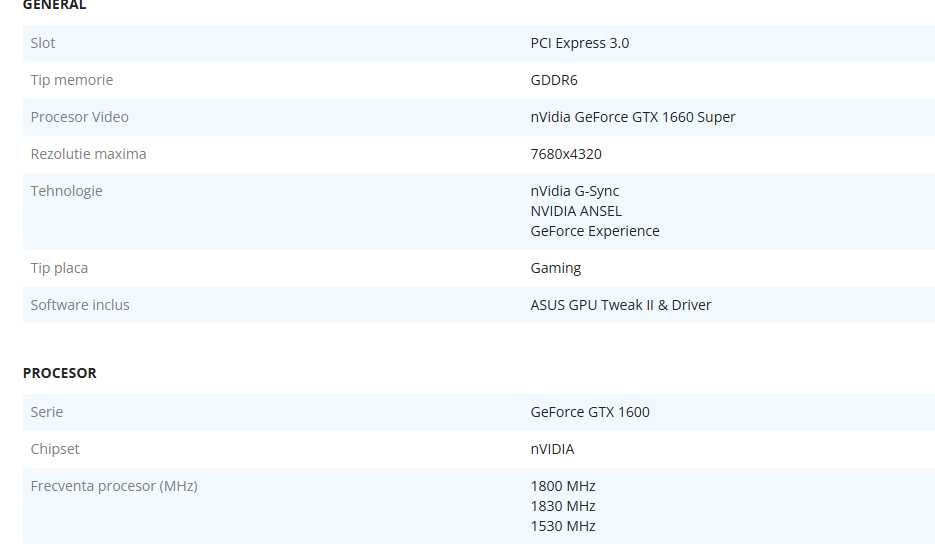Click the 'Procesor Video' label
935x551 pixels.
click(x=79, y=117)
